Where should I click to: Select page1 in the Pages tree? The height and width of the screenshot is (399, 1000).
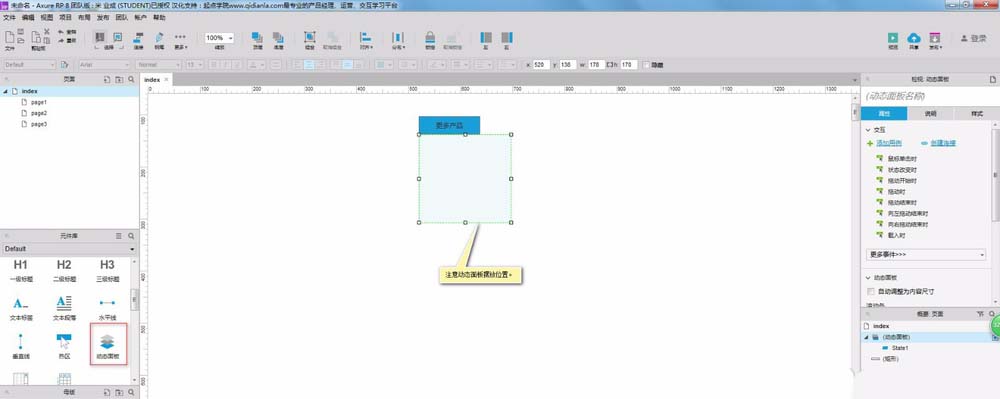(40, 102)
